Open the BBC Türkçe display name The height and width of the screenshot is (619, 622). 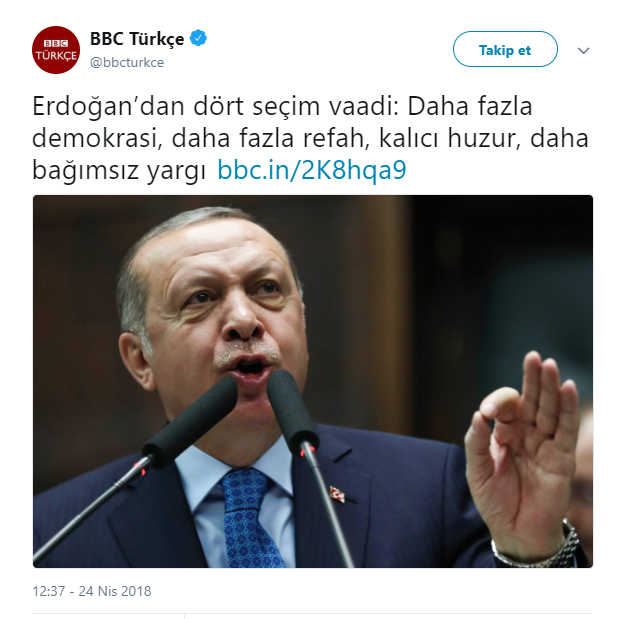pos(137,39)
